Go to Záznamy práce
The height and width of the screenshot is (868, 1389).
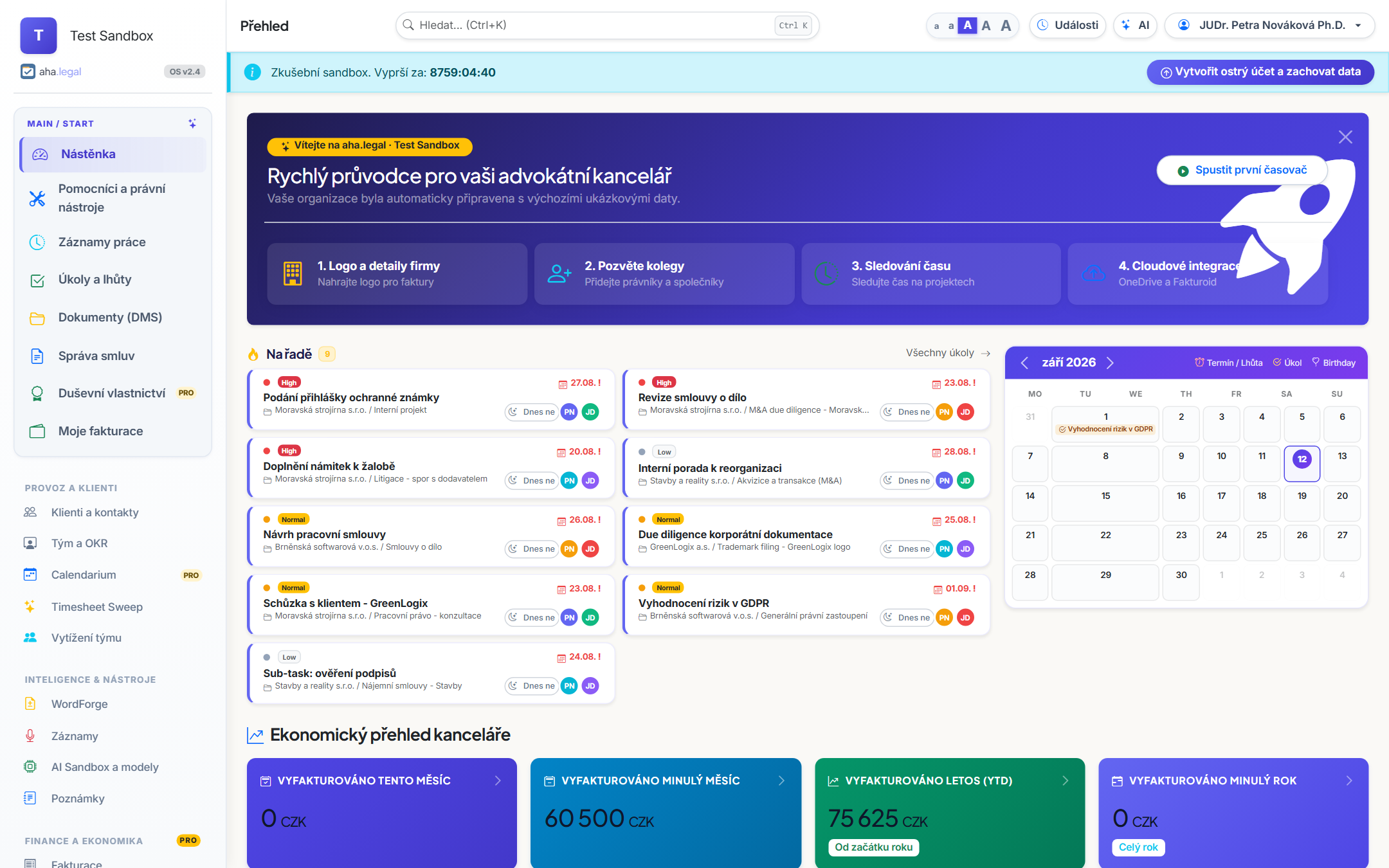pyautogui.click(x=113, y=242)
